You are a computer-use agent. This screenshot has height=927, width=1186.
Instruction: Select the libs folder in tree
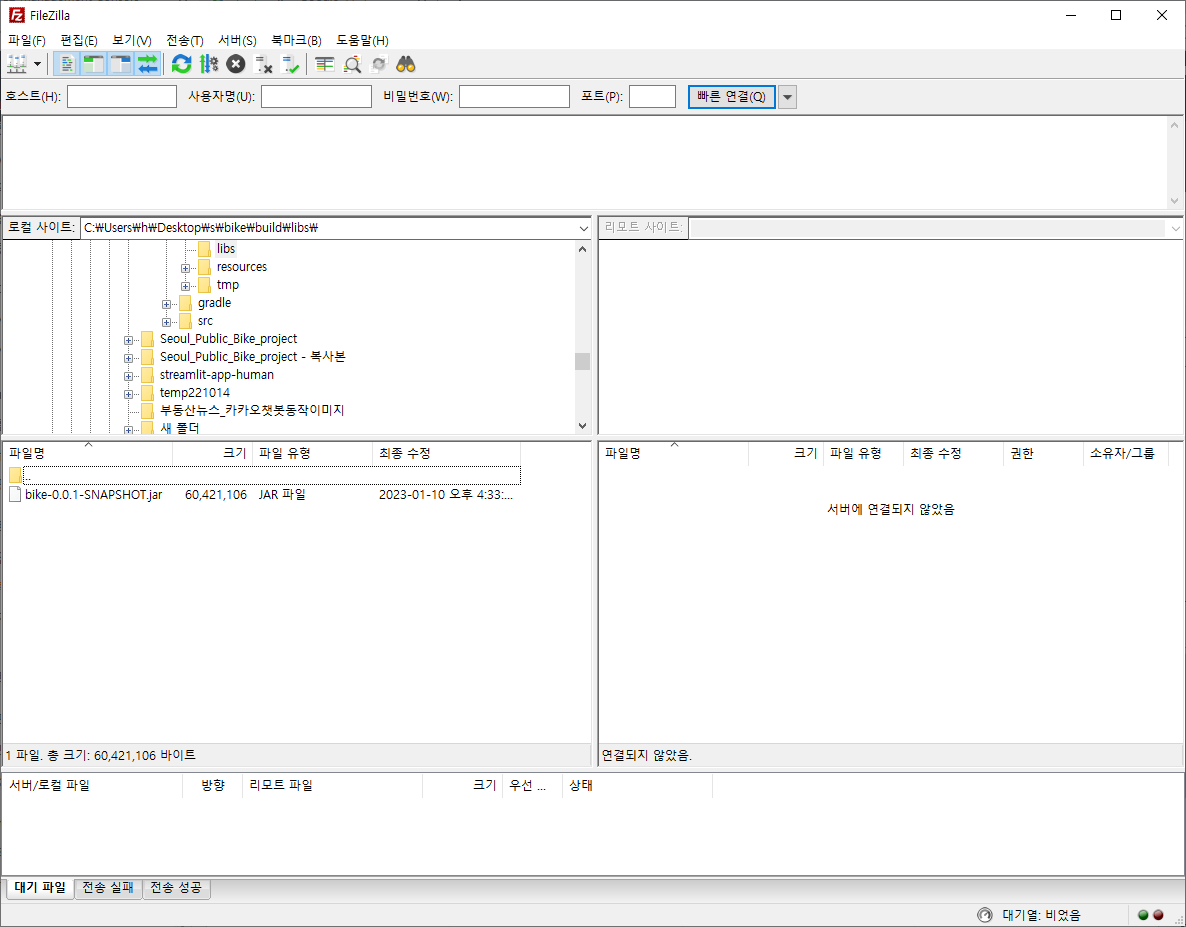point(225,249)
